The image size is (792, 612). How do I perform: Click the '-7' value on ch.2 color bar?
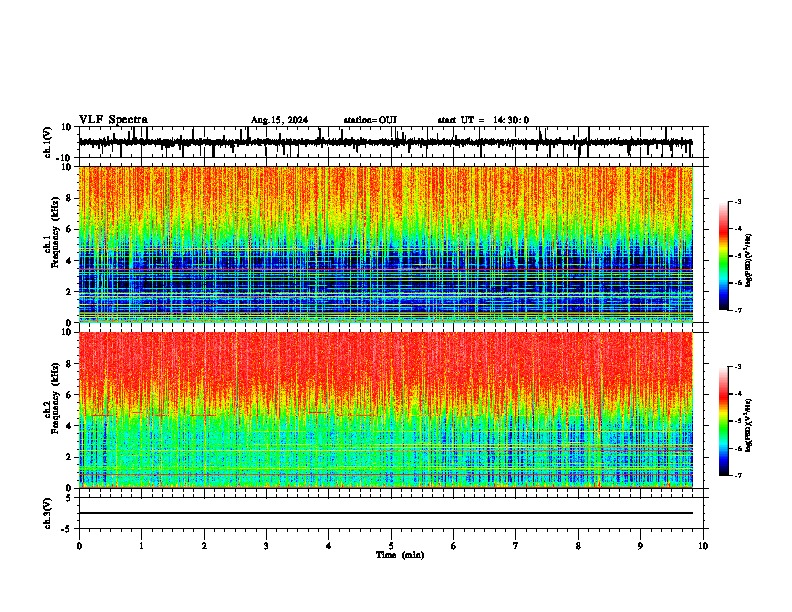(738, 475)
